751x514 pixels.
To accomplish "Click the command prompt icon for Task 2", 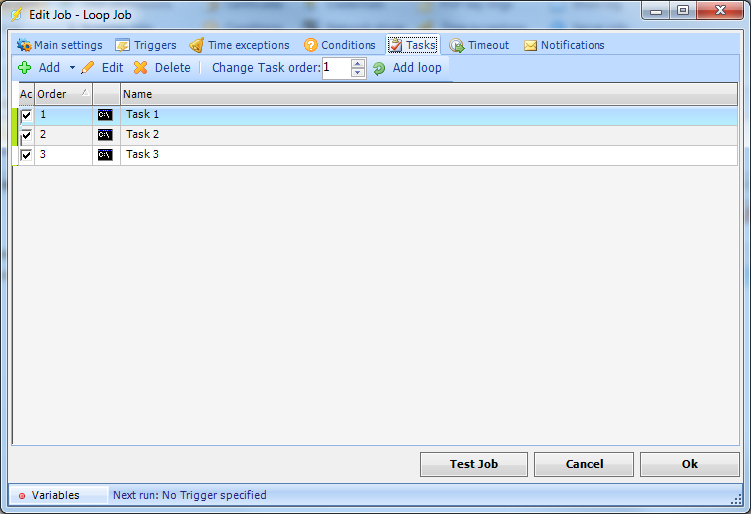I will pos(105,135).
